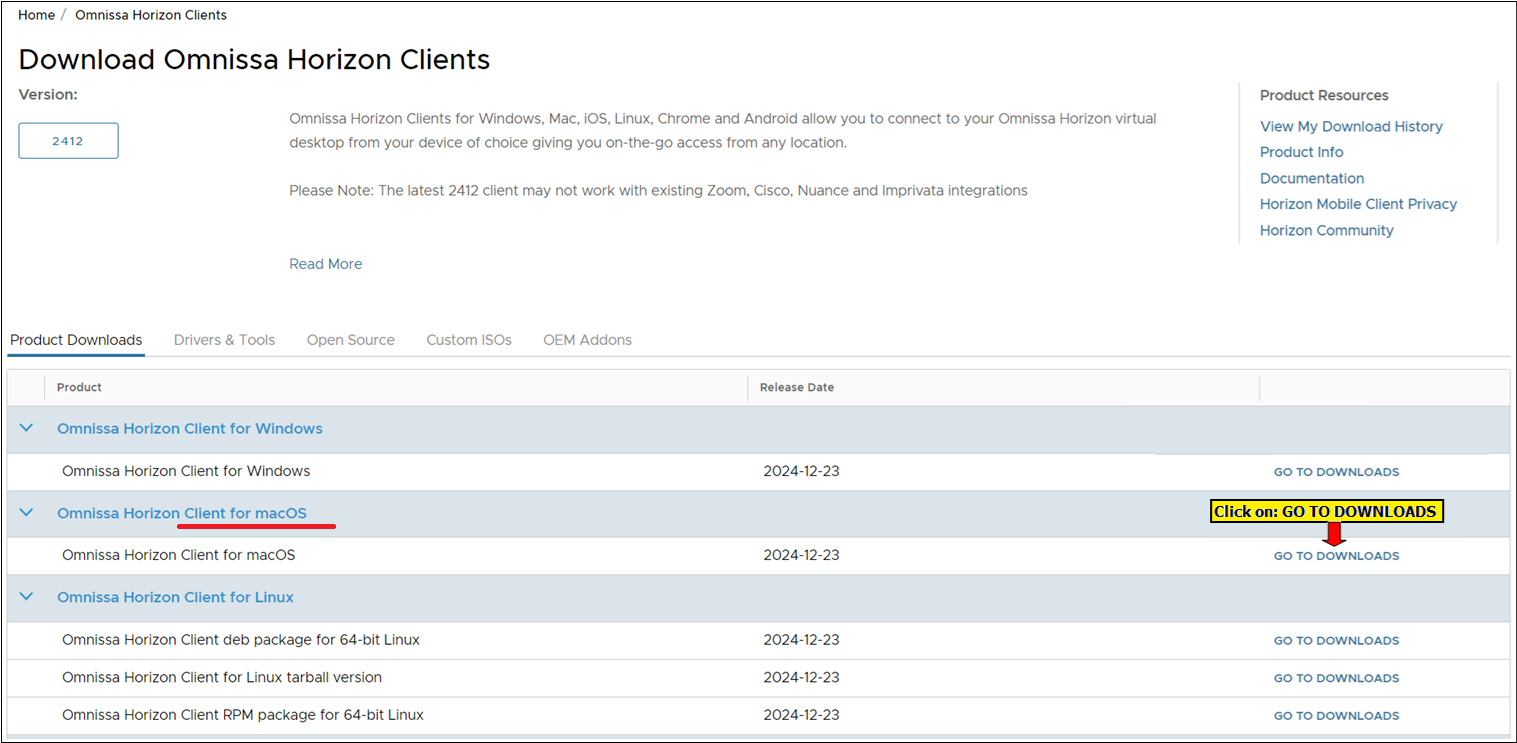Click the Product Resources heading

click(1324, 95)
